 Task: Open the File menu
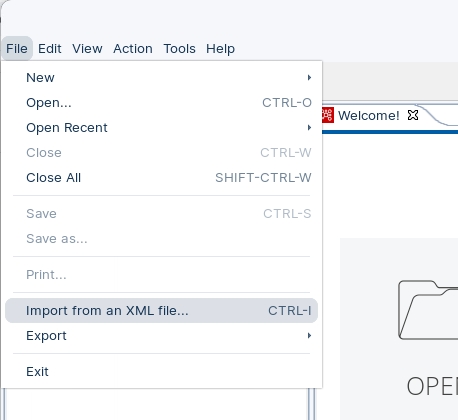pyautogui.click(x=17, y=49)
